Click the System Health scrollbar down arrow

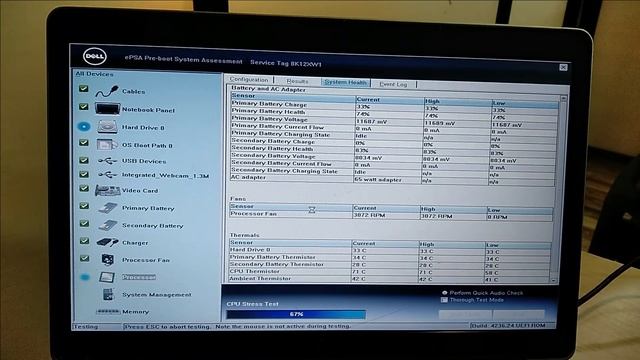(554, 280)
